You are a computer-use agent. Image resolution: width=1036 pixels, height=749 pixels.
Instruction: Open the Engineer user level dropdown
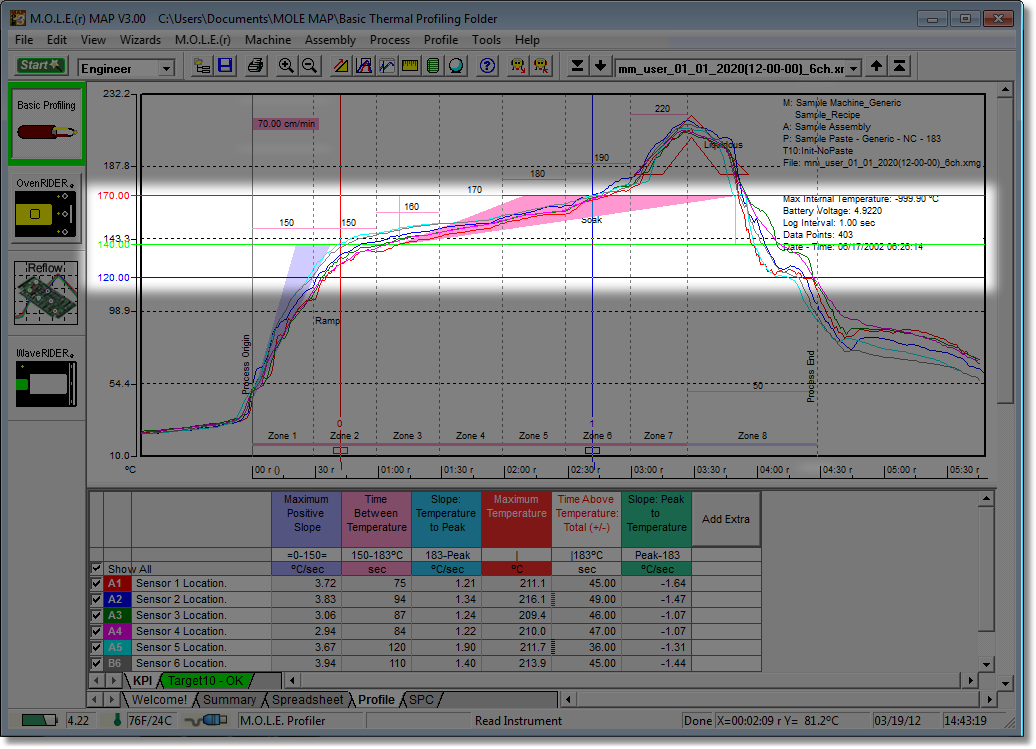[166, 68]
